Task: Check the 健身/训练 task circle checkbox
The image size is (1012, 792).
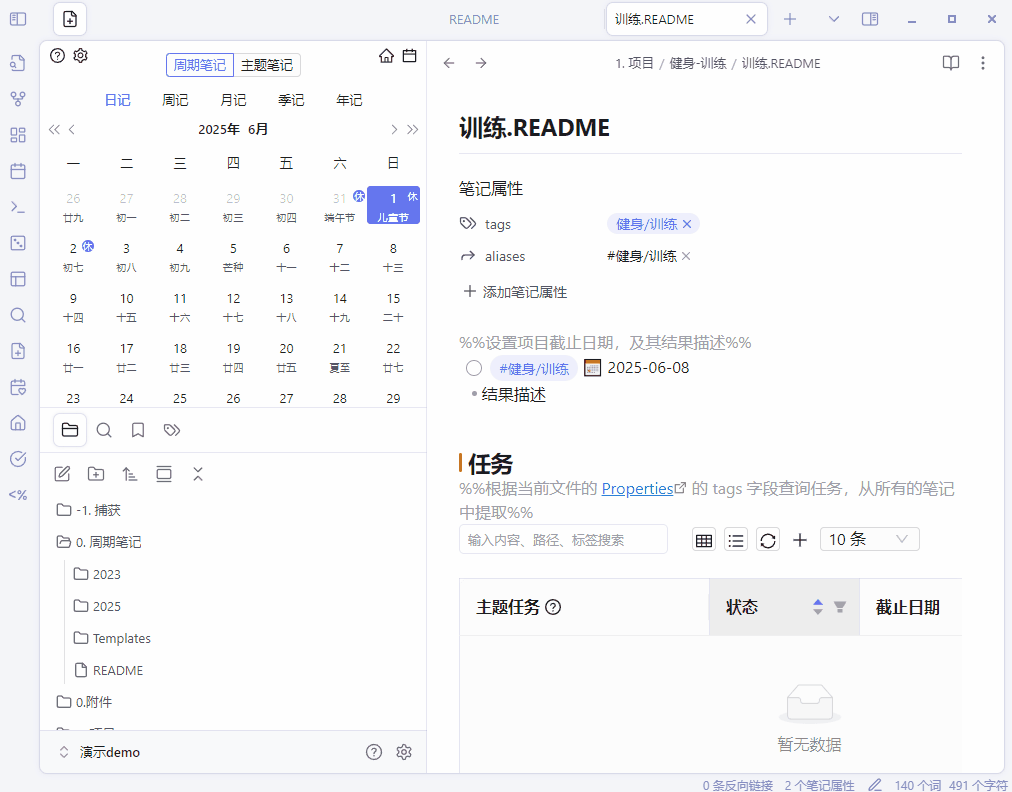Action: click(474, 368)
